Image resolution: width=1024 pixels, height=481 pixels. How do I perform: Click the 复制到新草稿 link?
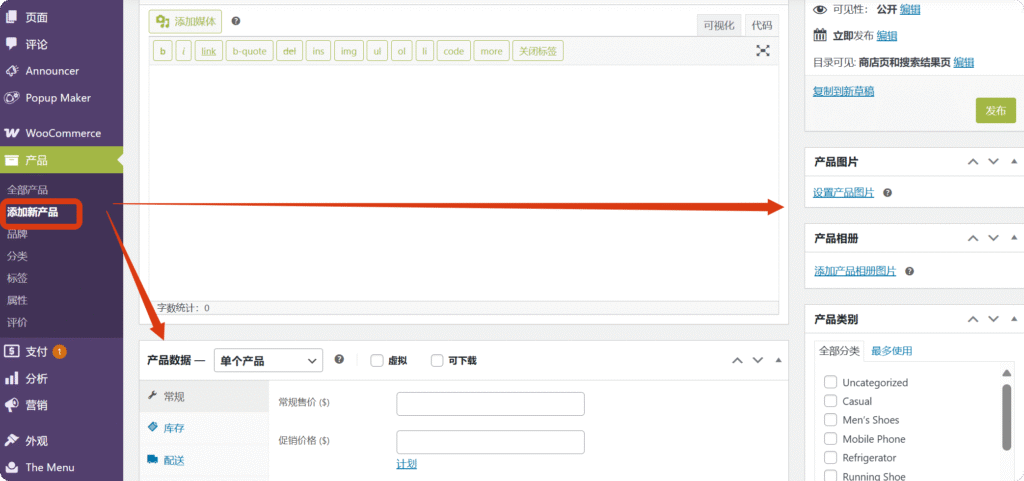pyautogui.click(x=843, y=91)
